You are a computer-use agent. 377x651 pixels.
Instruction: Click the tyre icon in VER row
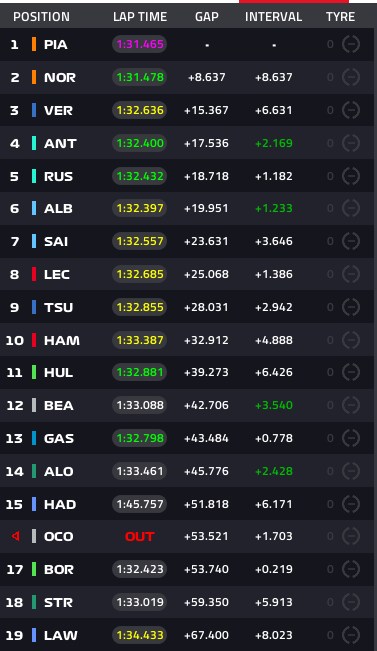coord(350,110)
